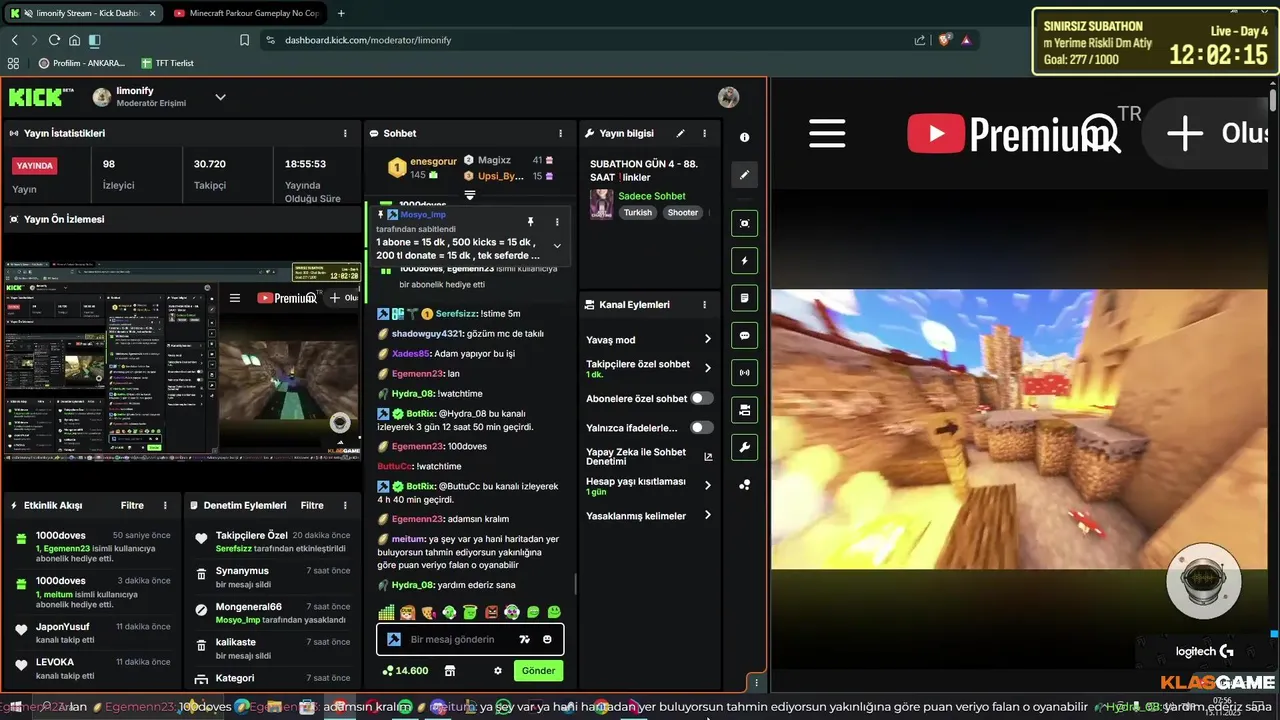Screen dimensions: 1280x720
Task: Expand Yavaş mod settings
Action: pos(707,339)
